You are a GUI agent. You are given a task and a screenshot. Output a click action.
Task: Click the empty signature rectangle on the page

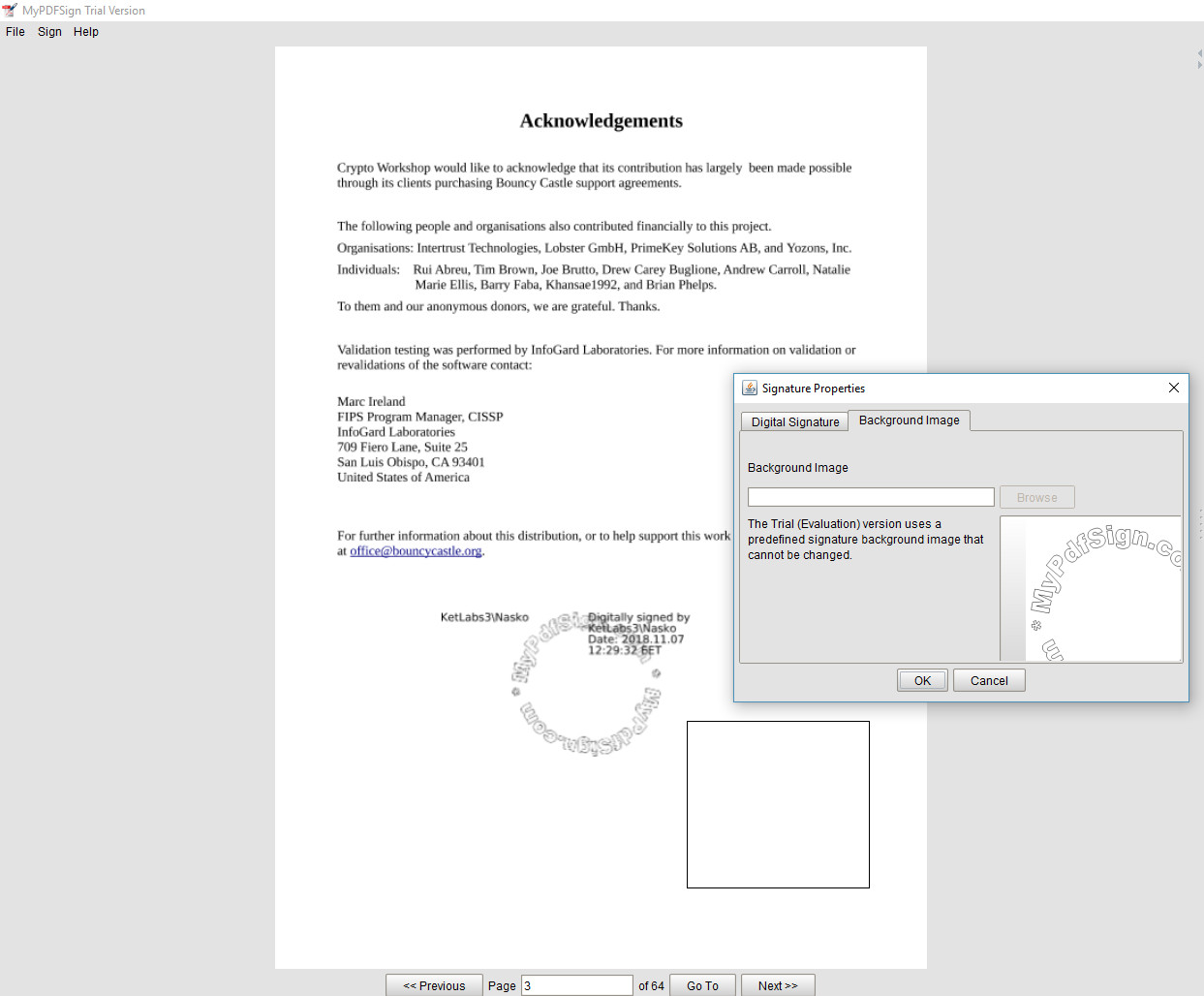pos(778,804)
